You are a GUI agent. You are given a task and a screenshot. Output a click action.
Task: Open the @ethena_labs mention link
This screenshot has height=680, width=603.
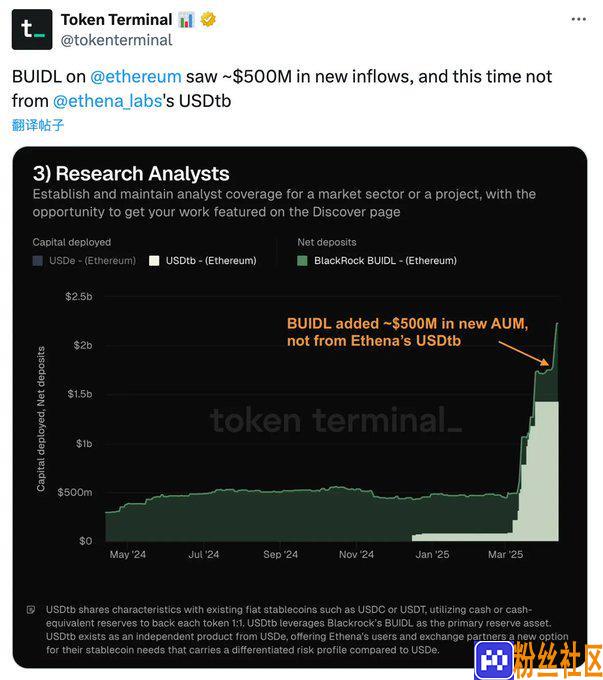pyautogui.click(x=108, y=101)
